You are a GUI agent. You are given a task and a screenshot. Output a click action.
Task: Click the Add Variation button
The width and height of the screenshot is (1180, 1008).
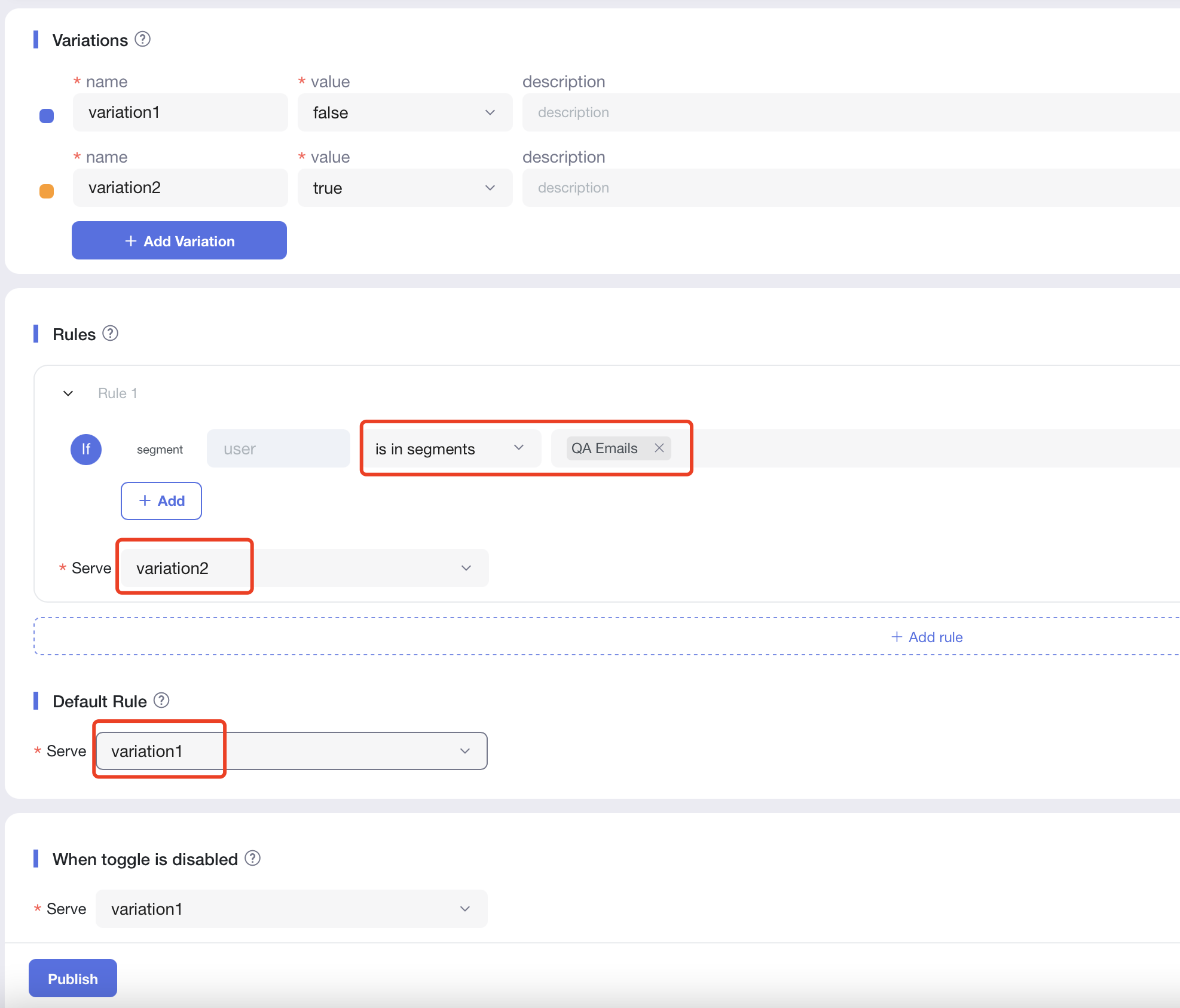coord(179,240)
